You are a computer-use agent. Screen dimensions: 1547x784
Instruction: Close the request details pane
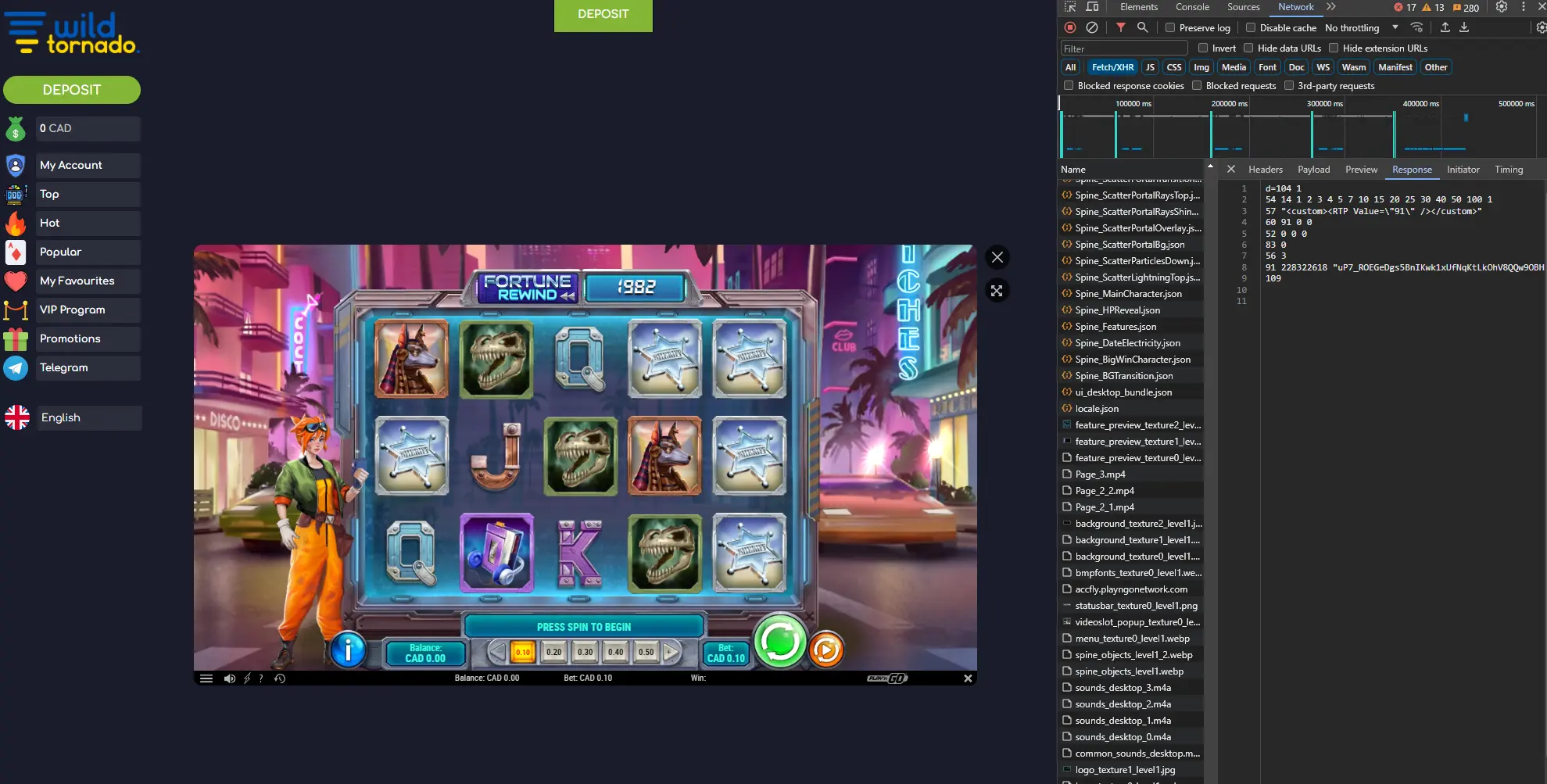click(x=1231, y=169)
